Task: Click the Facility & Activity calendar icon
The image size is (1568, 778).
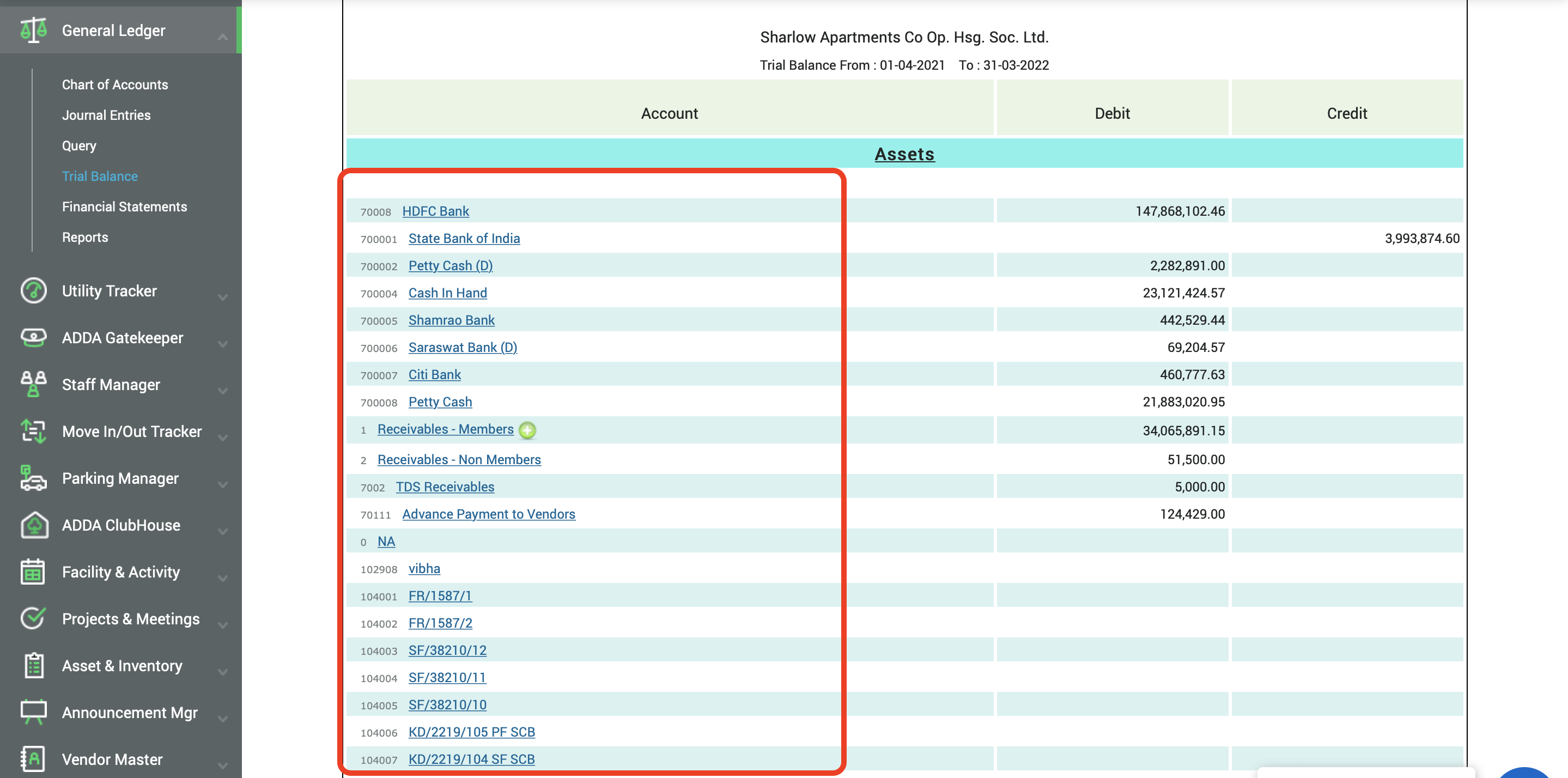Action: click(x=33, y=572)
